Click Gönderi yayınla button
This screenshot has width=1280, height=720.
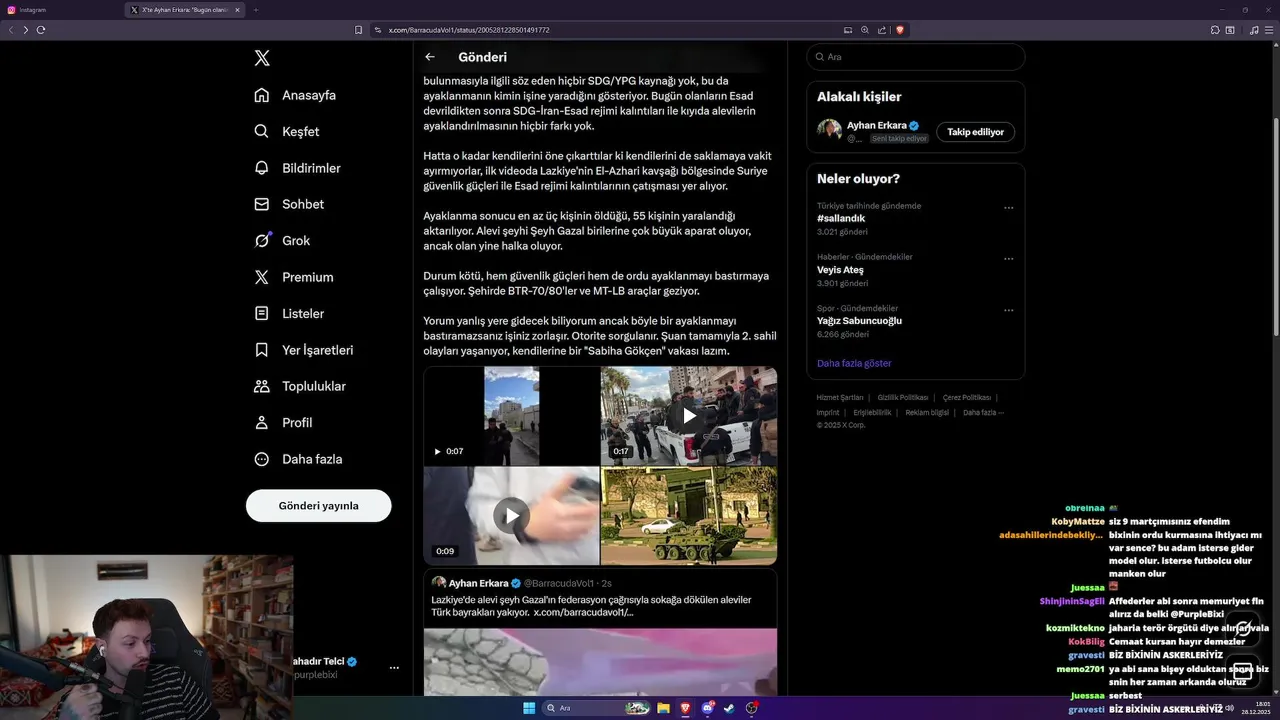(x=318, y=506)
